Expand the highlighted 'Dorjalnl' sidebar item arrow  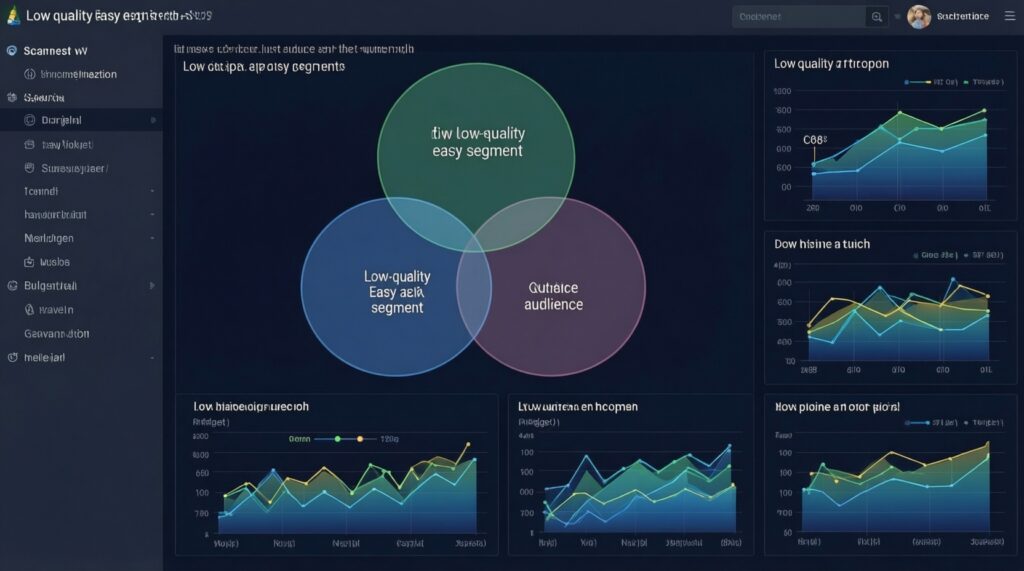pyautogui.click(x=153, y=120)
